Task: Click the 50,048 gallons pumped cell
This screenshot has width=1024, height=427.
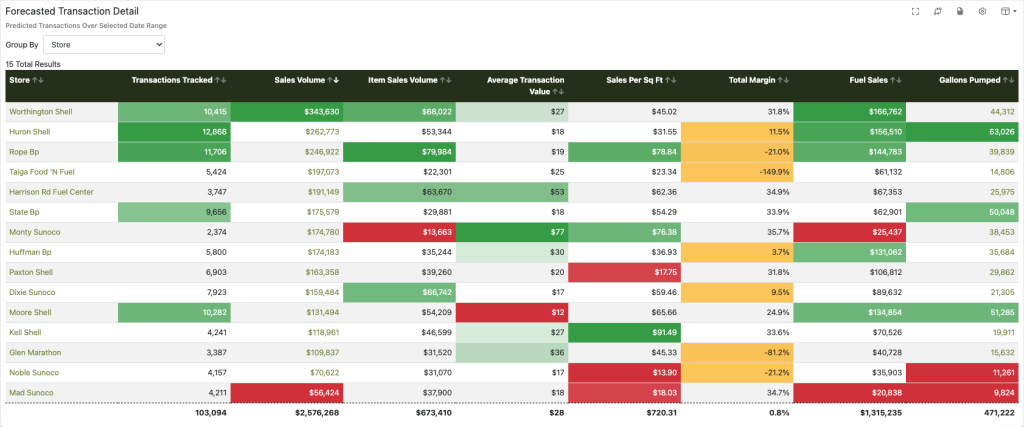Action: [962, 212]
